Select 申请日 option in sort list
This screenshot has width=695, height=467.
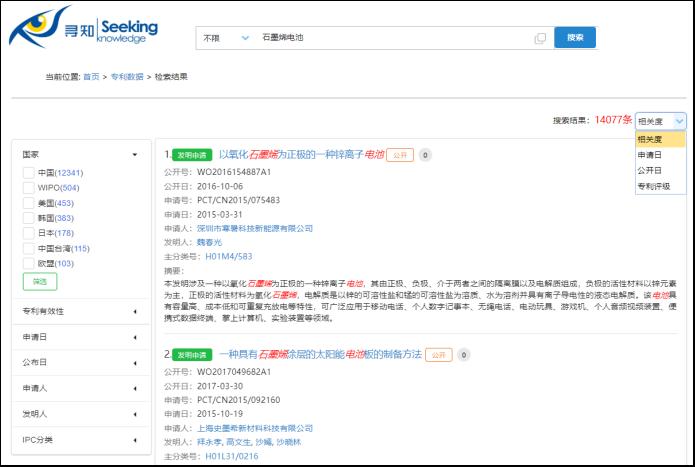(x=660, y=155)
